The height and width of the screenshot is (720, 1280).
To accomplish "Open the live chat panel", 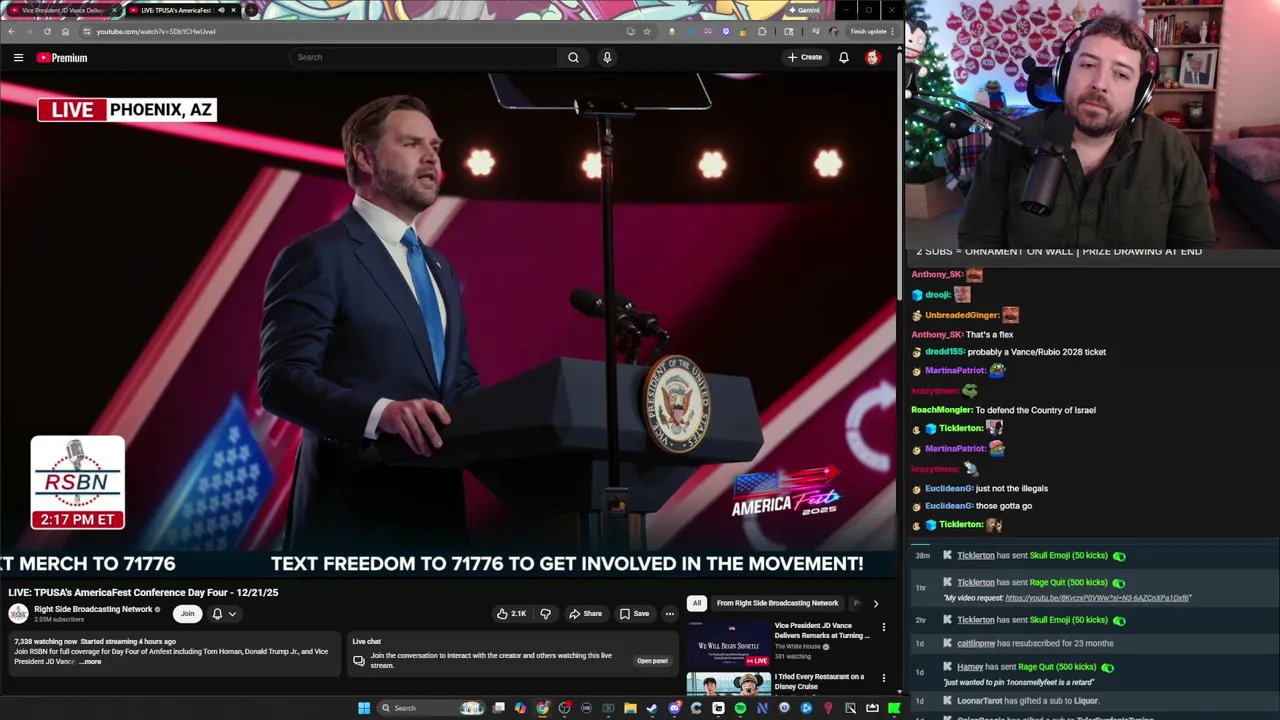I will pyautogui.click(x=652, y=661).
